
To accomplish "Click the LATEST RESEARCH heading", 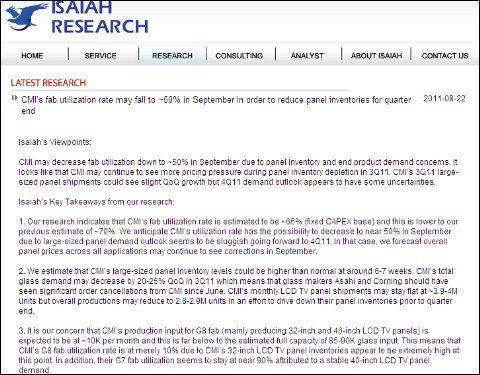I will [48, 83].
